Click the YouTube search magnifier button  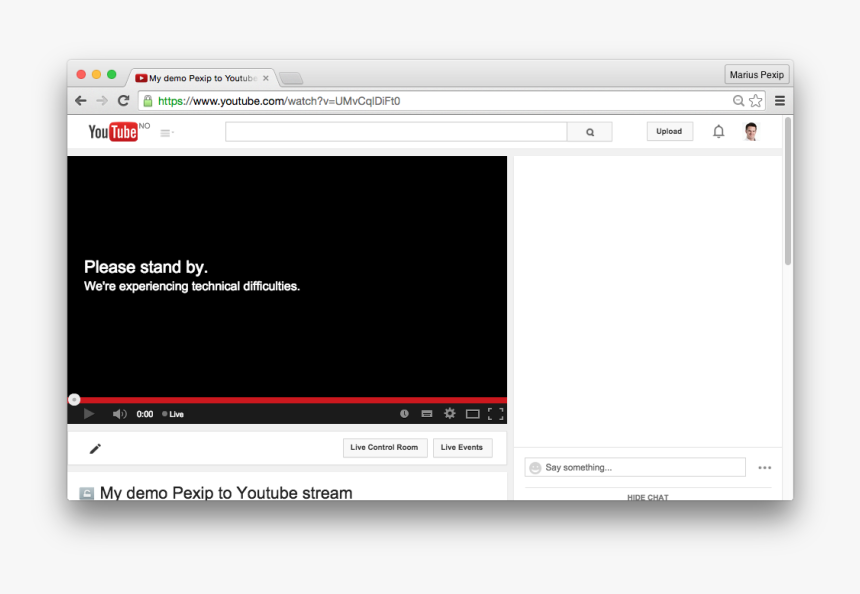(x=590, y=132)
